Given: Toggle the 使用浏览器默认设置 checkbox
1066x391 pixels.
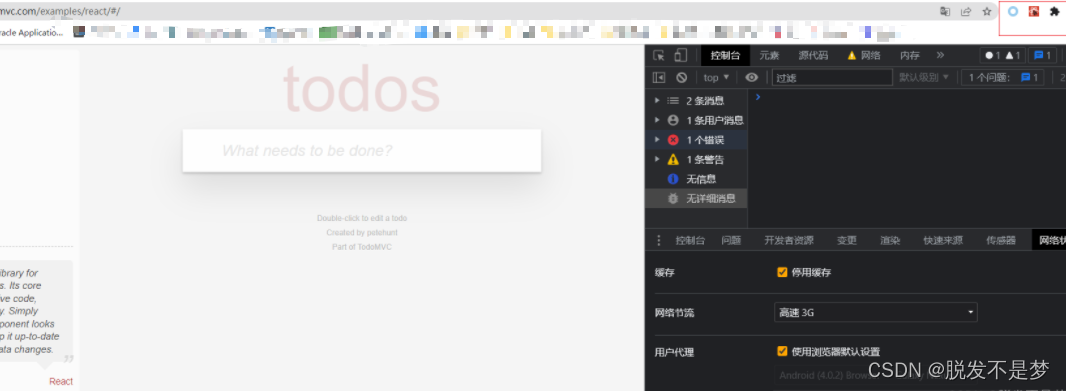Looking at the screenshot, I should [783, 352].
